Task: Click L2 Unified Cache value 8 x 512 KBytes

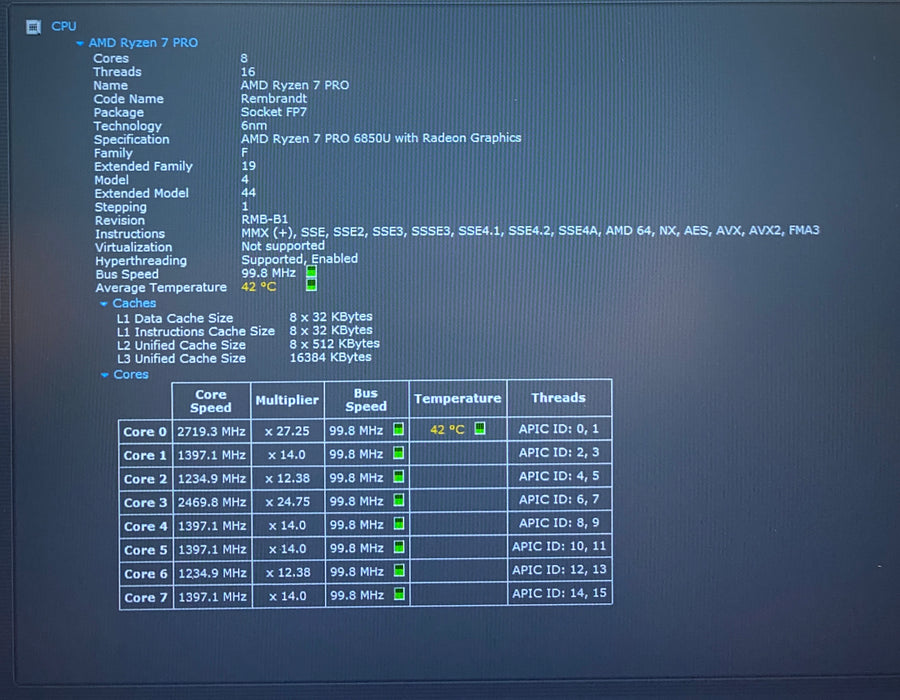Action: point(335,344)
